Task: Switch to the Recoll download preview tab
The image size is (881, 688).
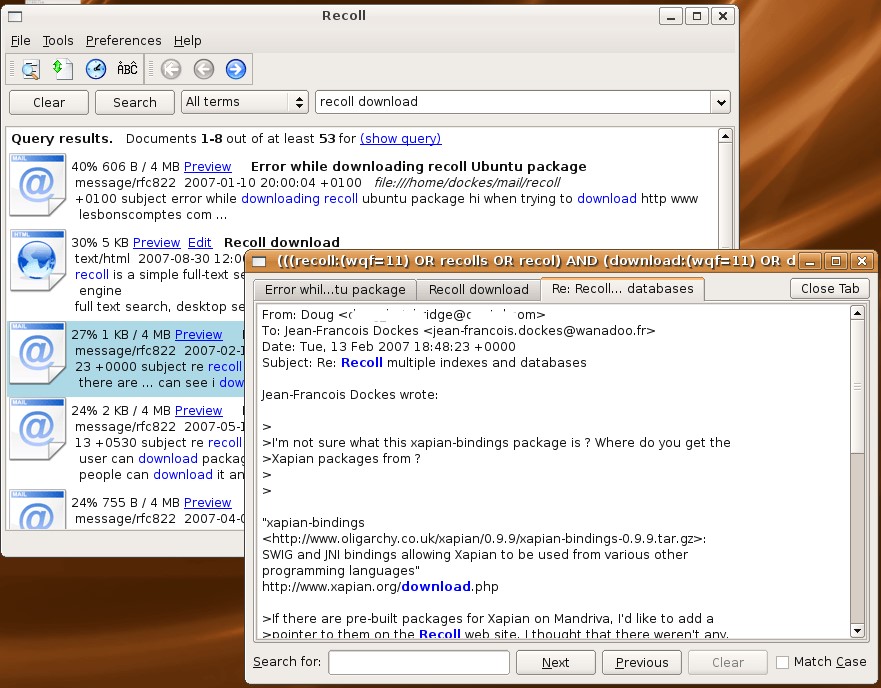Action: pyautogui.click(x=478, y=290)
